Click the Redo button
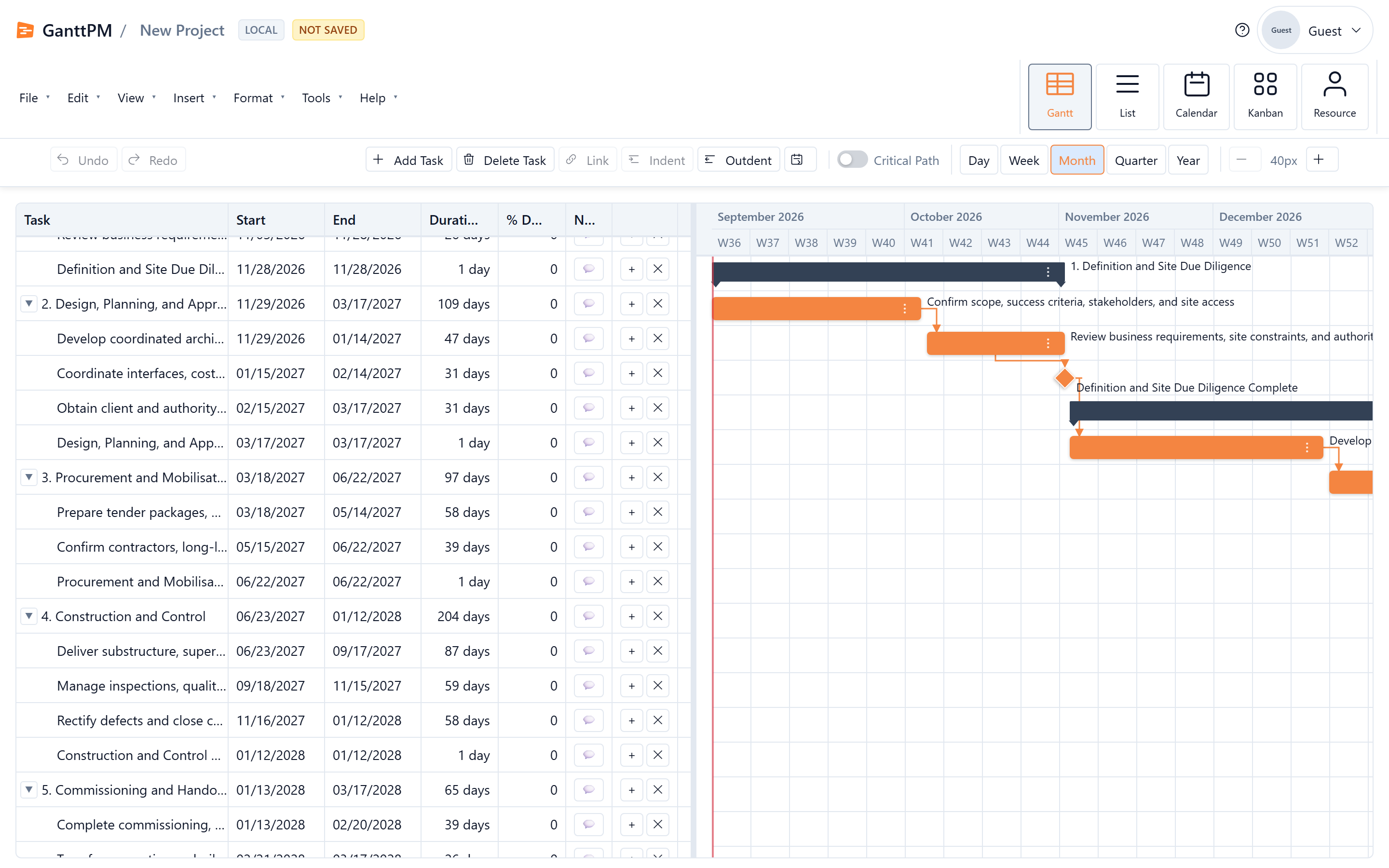The height and width of the screenshot is (868, 1389). (x=153, y=160)
